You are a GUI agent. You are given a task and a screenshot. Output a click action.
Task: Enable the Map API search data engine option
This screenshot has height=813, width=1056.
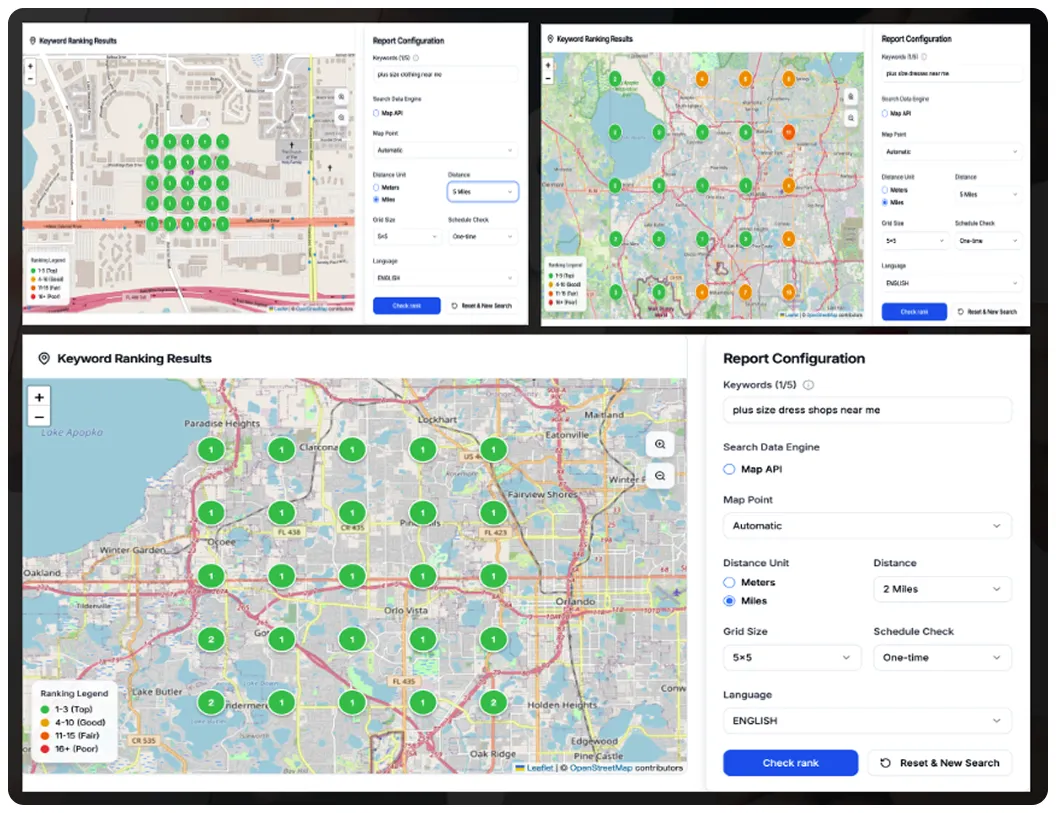coord(728,469)
